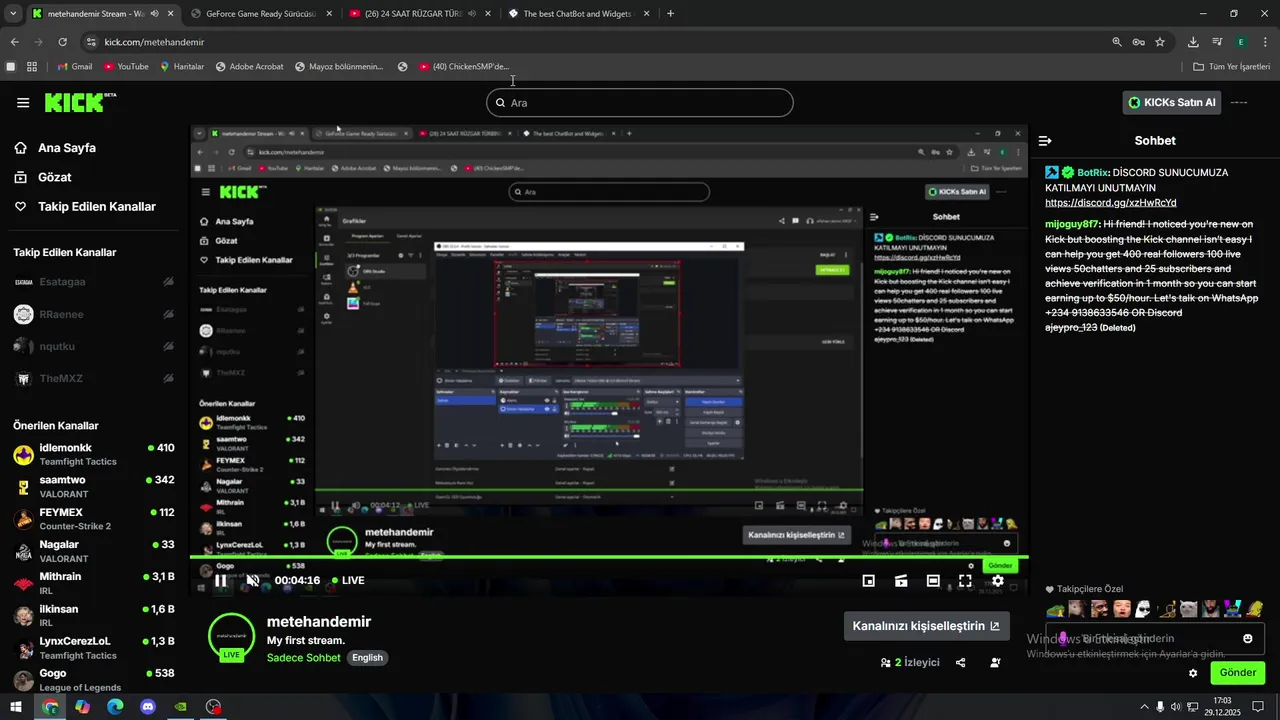Open nqutku followed channel
Image resolution: width=1280 pixels, height=720 pixels.
point(94,346)
